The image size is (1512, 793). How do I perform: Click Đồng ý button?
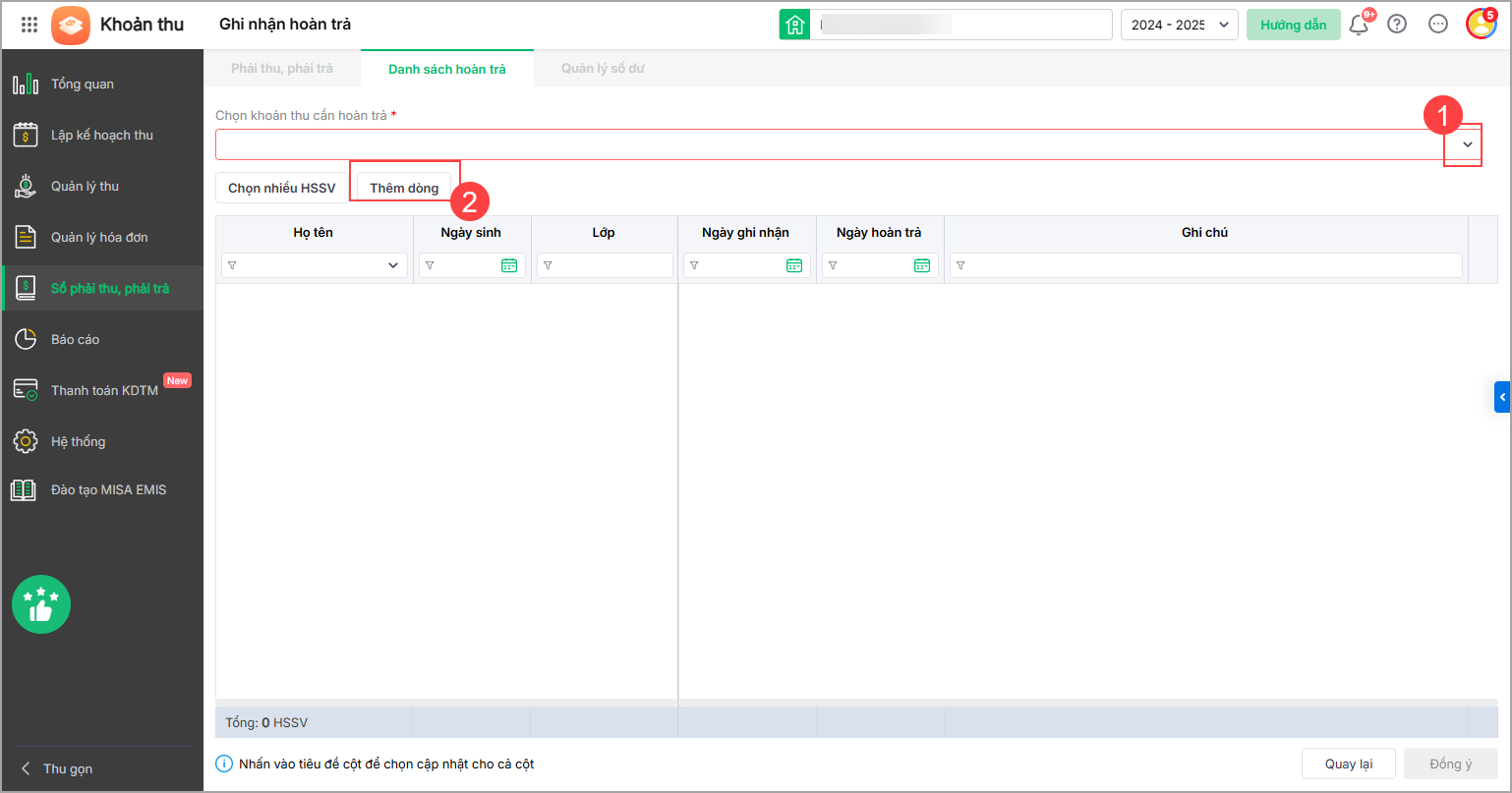[x=1451, y=764]
